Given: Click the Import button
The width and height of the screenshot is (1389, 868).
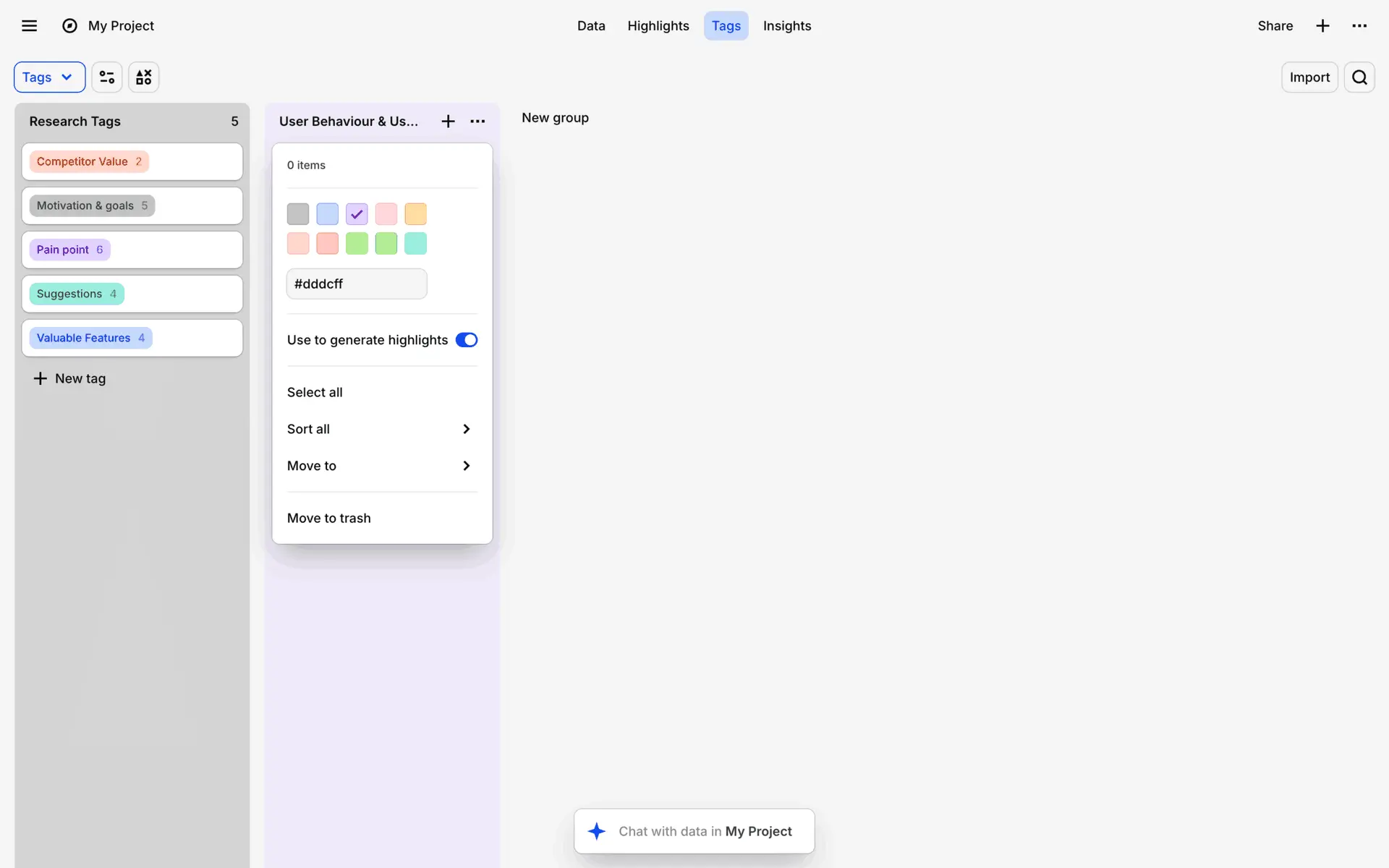Looking at the screenshot, I should [1309, 77].
